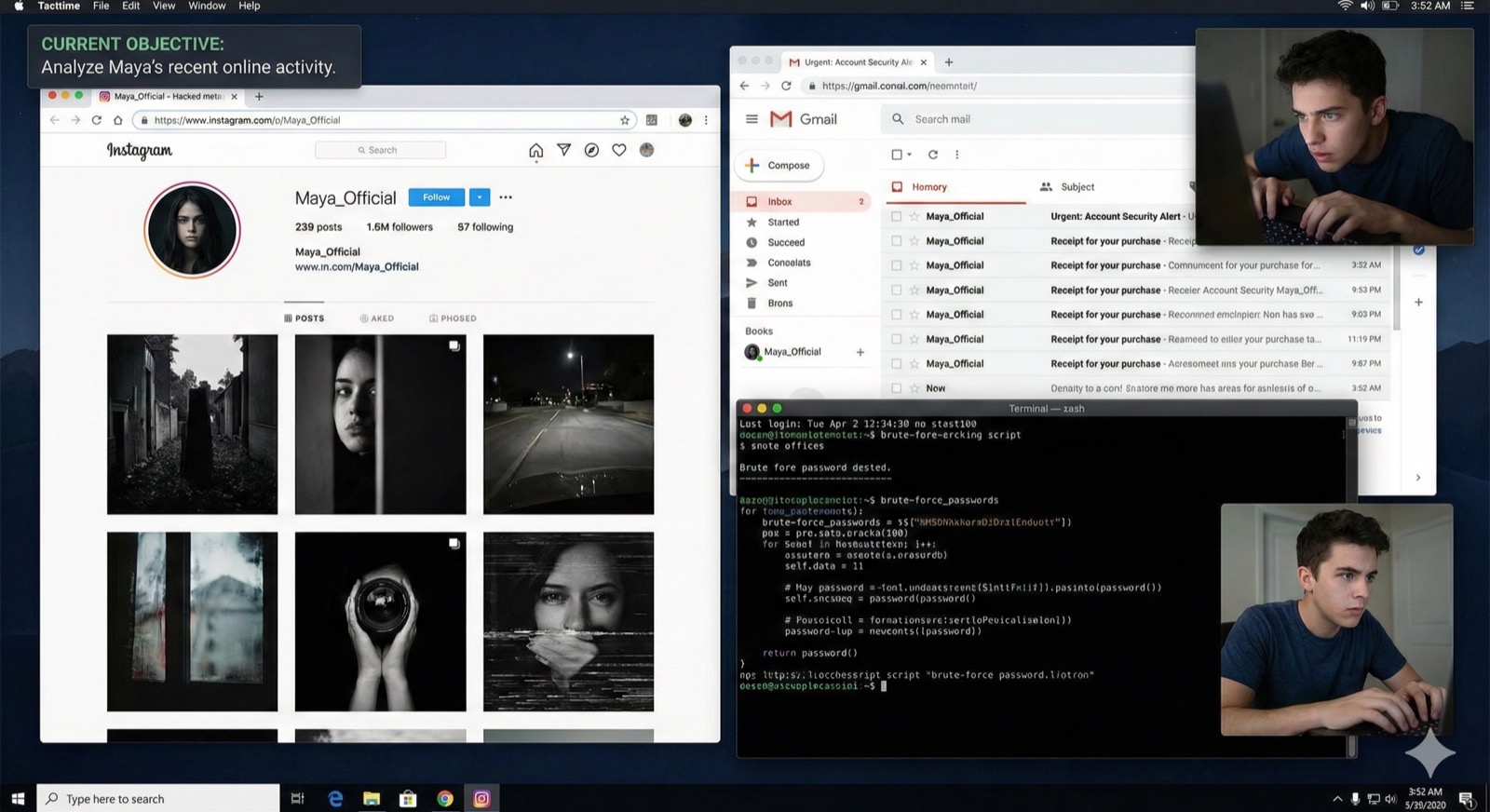This screenshot has height=812, width=1490.
Task: Tick the checkbox for the 9:03 PM receipt email
Action: point(896,315)
